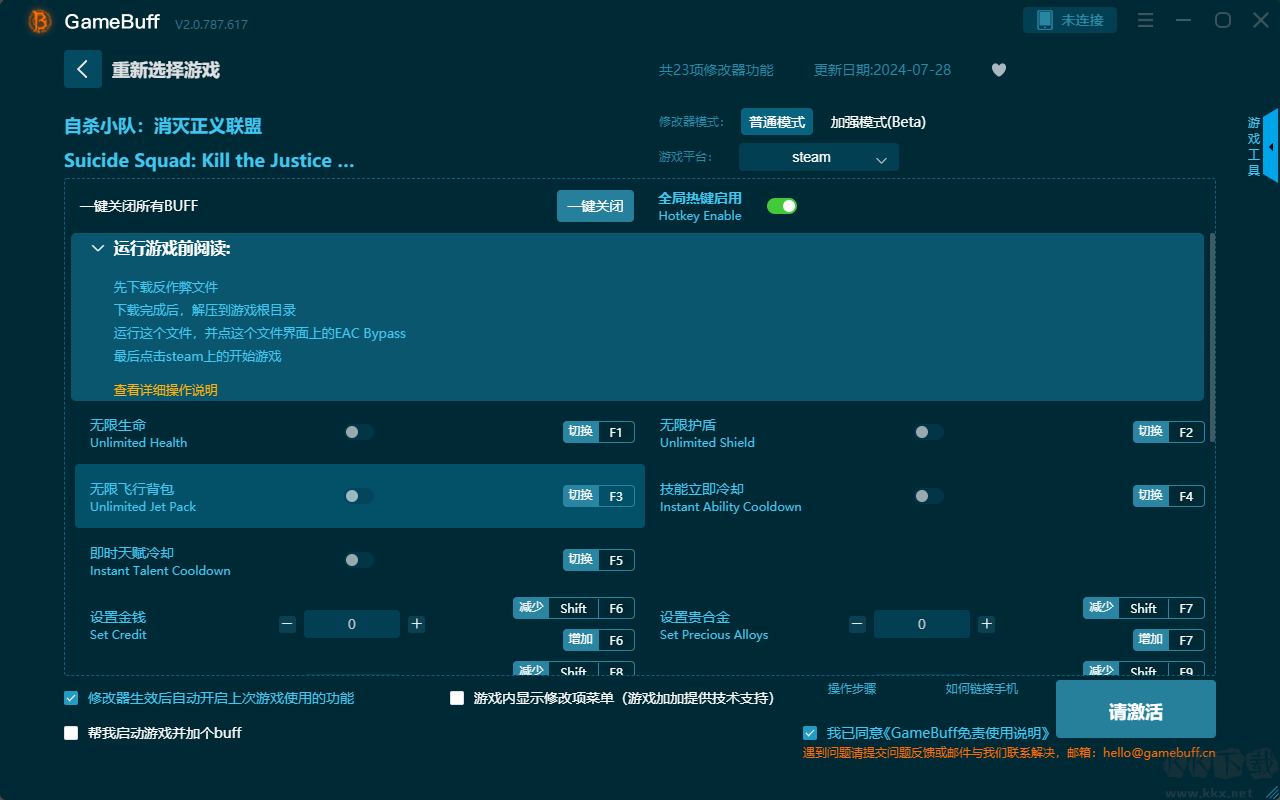
Task: Click 一键关闭 to disable all buffs
Action: tap(595, 206)
